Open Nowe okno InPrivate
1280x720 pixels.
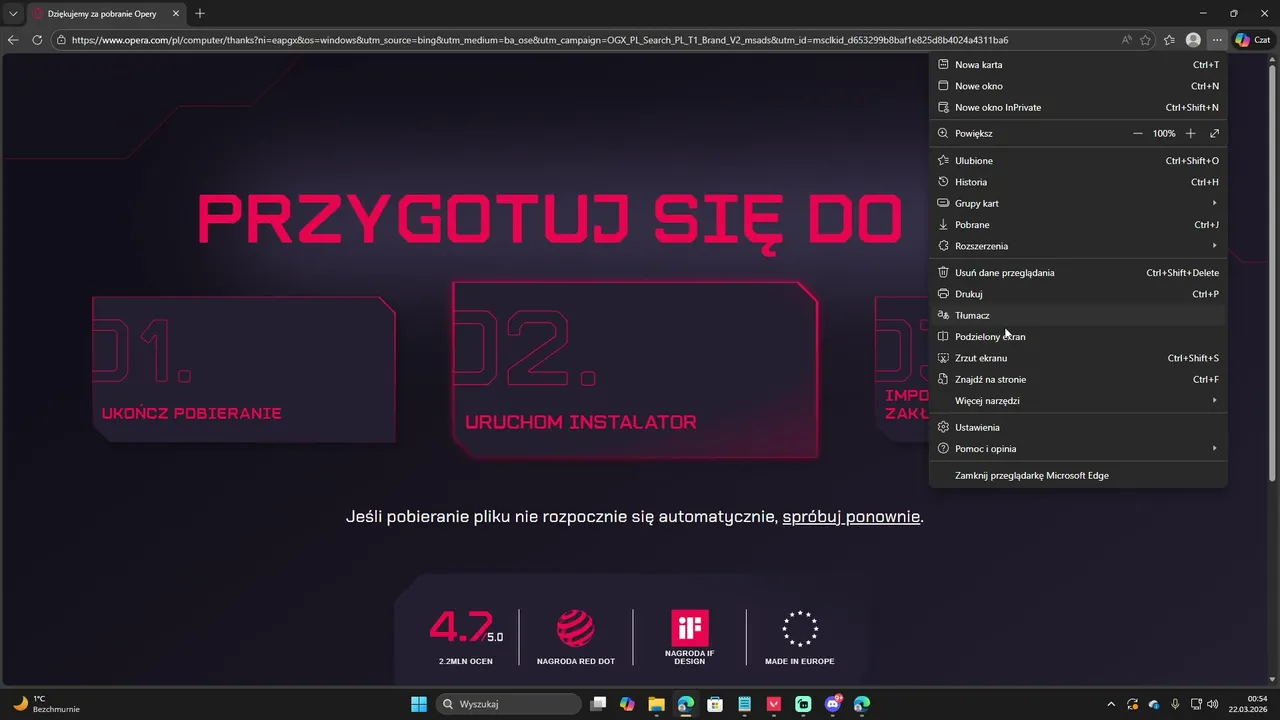pos(1078,107)
